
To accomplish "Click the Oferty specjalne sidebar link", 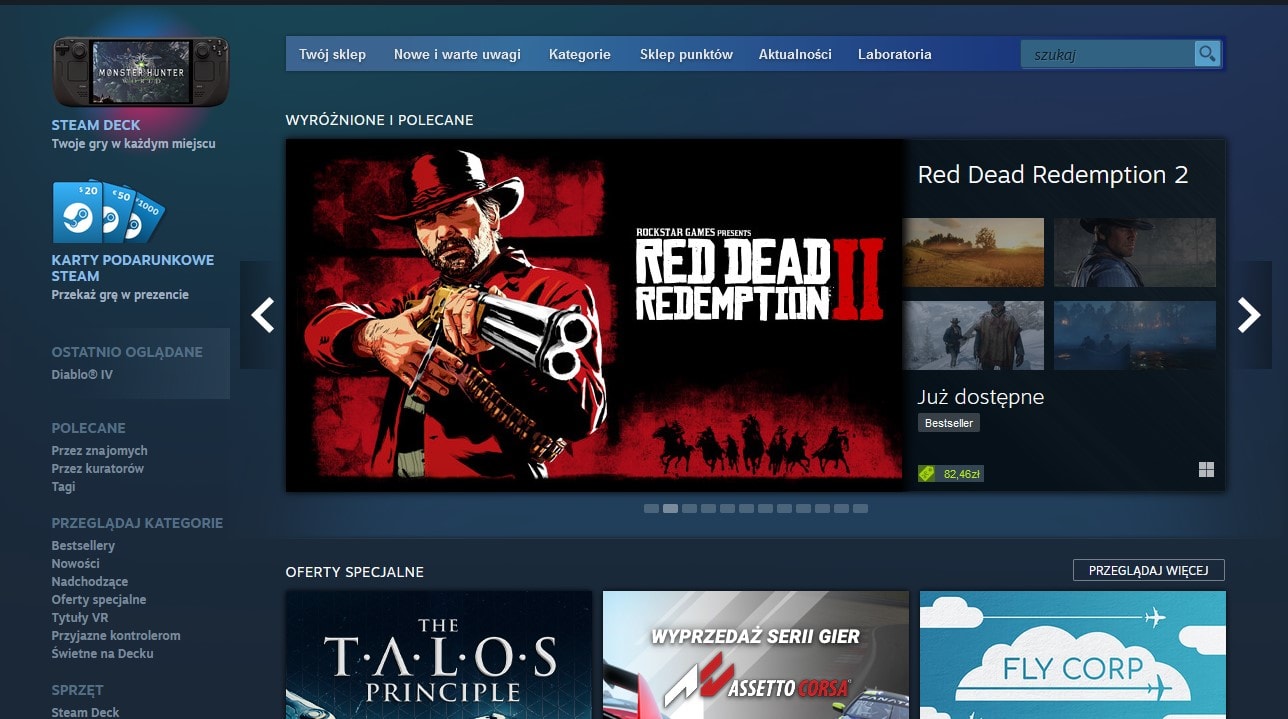I will click(98, 599).
